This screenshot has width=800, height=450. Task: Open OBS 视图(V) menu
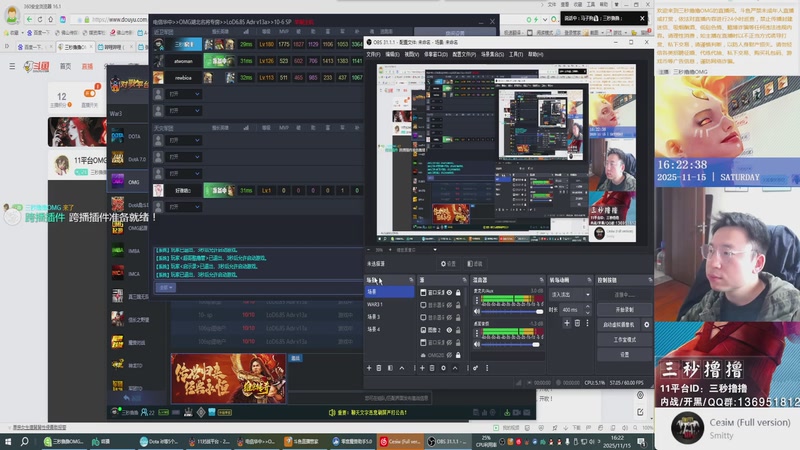[x=412, y=54]
